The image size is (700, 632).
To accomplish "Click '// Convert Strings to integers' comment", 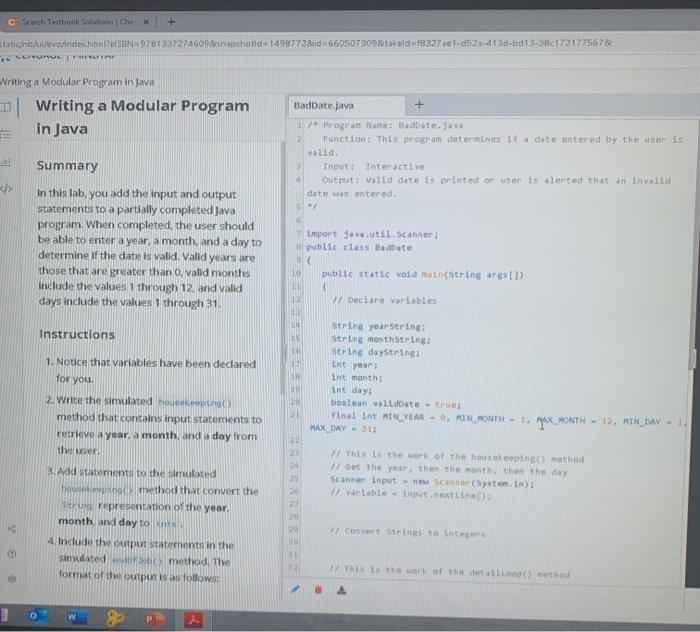I will pos(407,532).
